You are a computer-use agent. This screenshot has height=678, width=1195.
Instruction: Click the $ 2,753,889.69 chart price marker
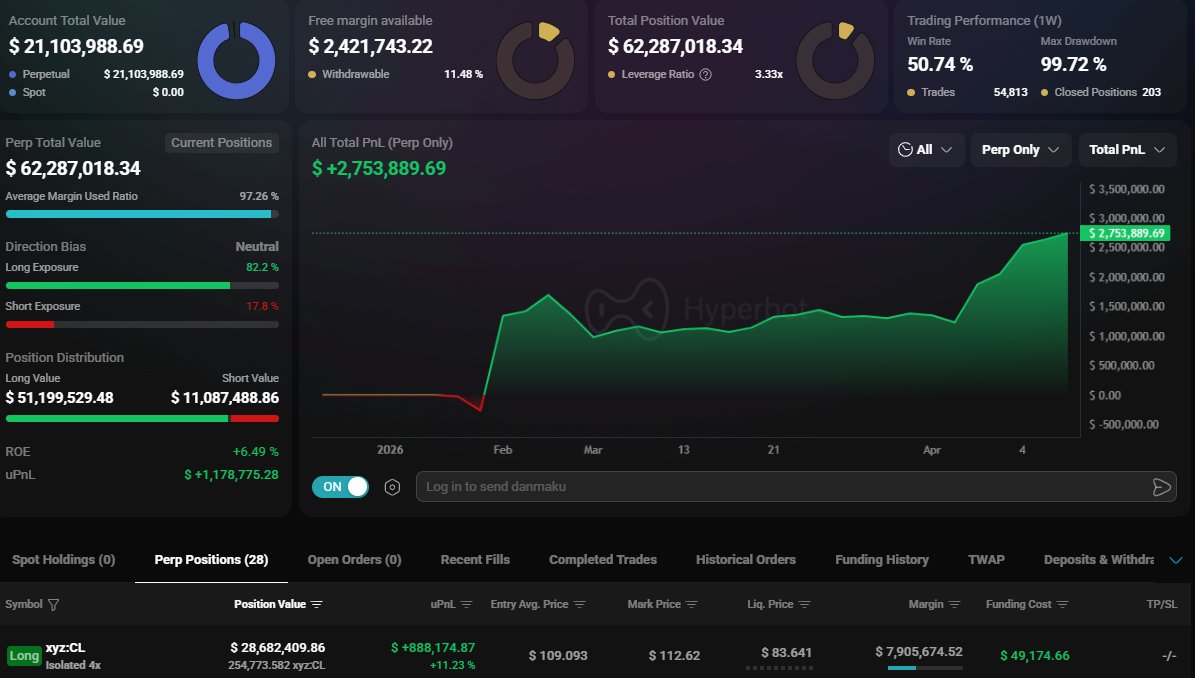[1126, 233]
